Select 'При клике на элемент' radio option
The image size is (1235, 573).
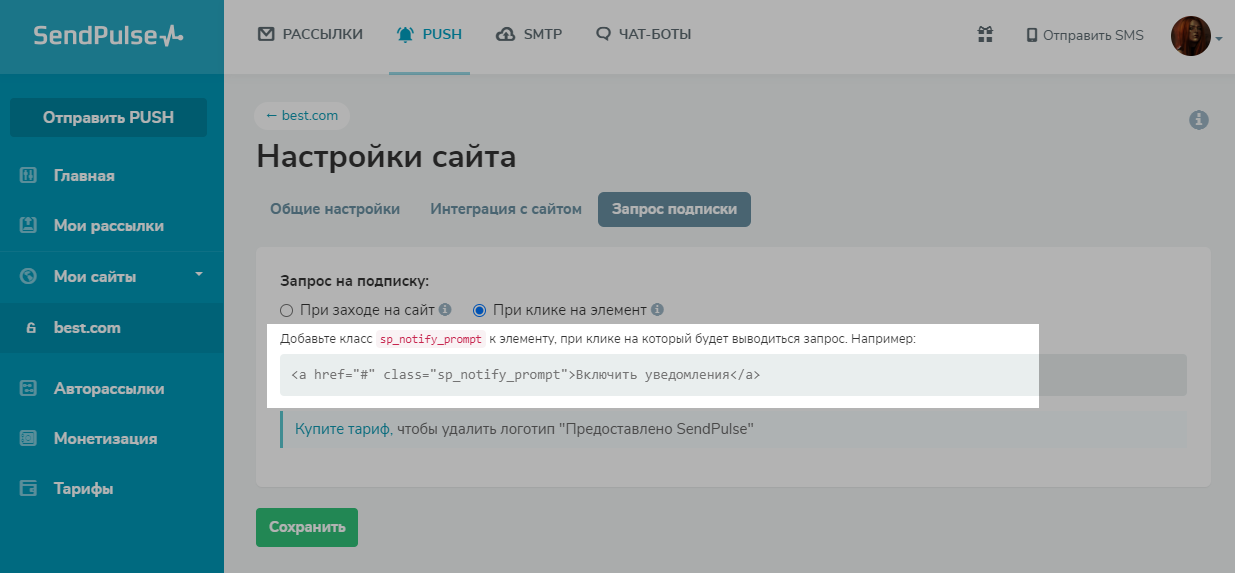(x=479, y=310)
